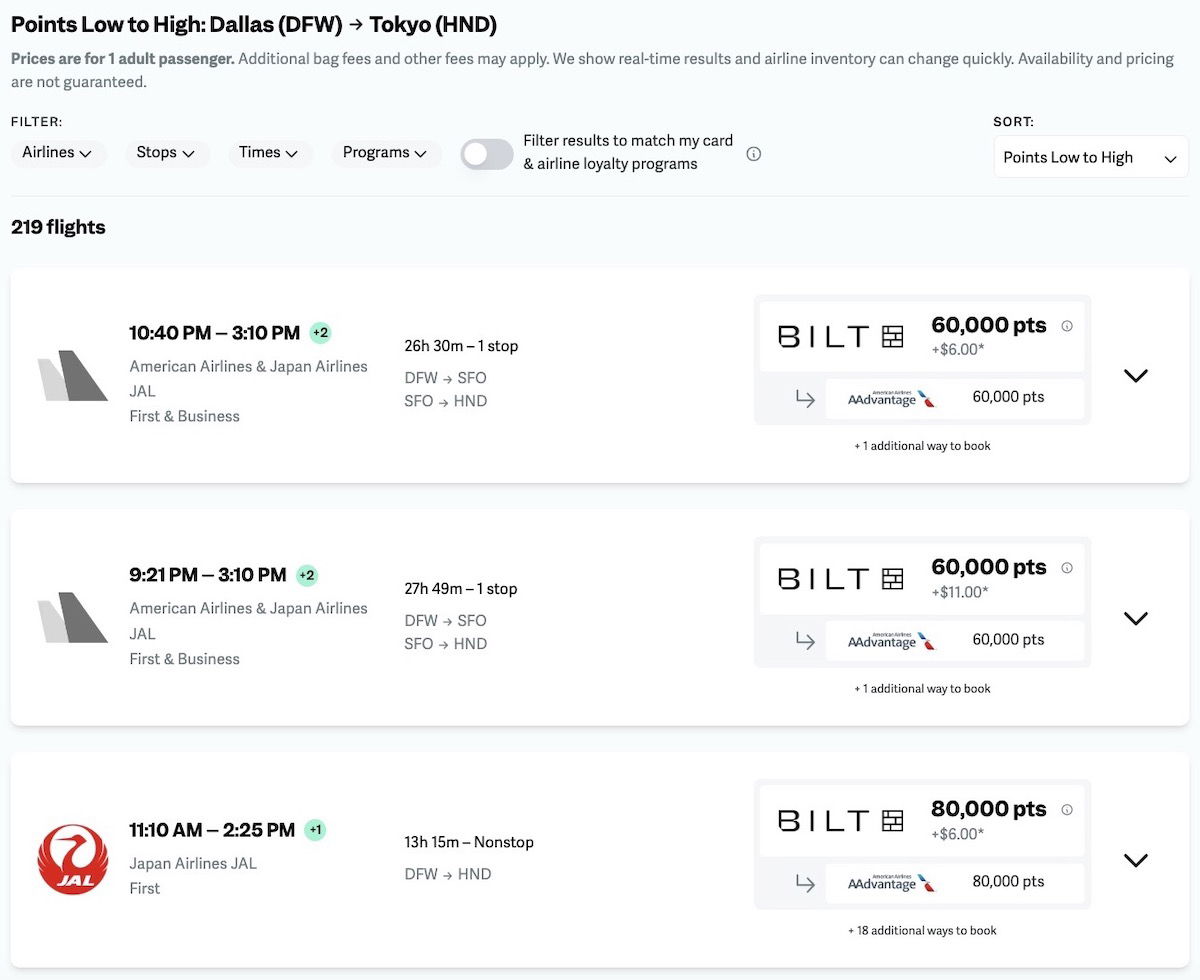Screen dimensions: 1200x980
Task: Click airline tail logo of 9:21 PM flight
Action: (x=72, y=618)
